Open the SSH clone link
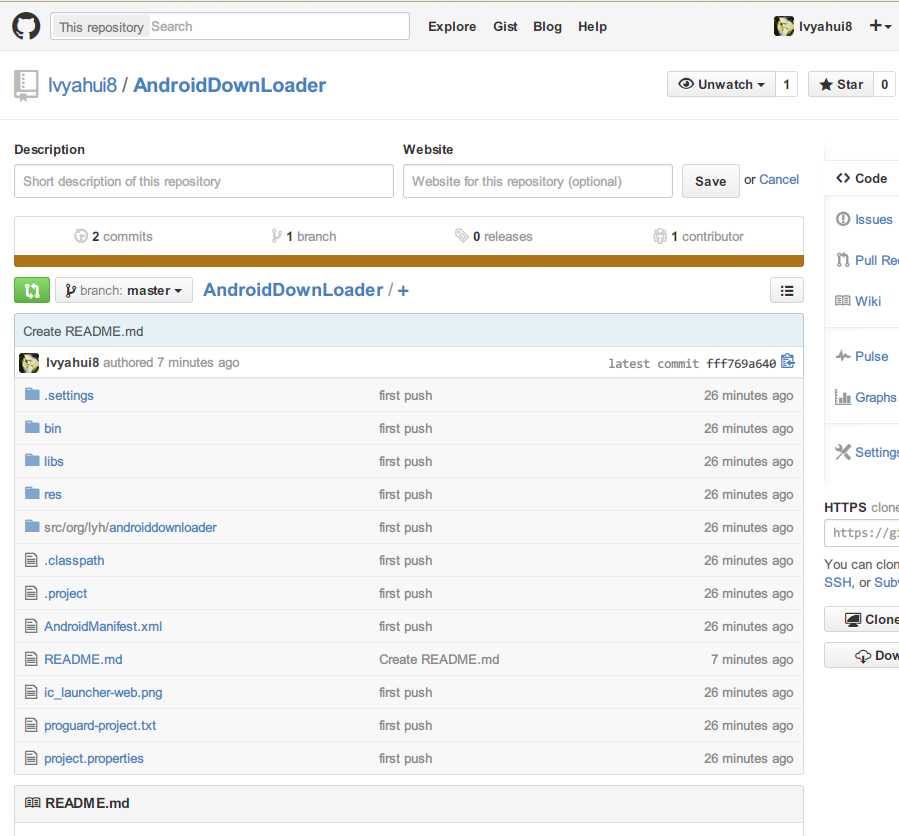The image size is (899, 836). point(838,582)
